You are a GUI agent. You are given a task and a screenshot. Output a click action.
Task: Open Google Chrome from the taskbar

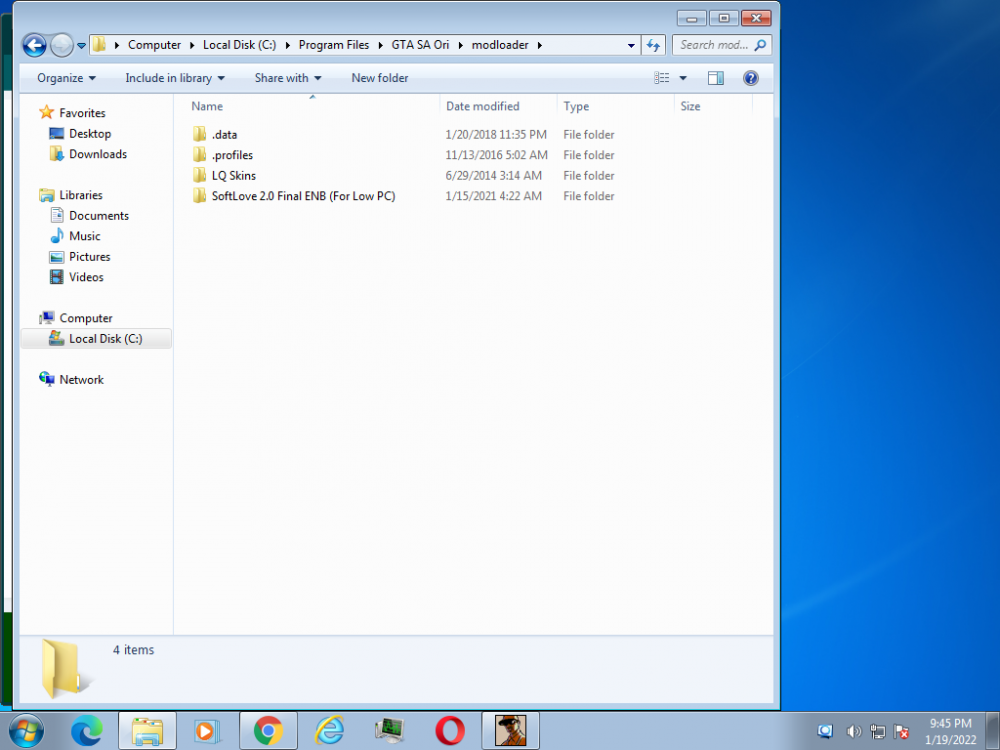[268, 731]
